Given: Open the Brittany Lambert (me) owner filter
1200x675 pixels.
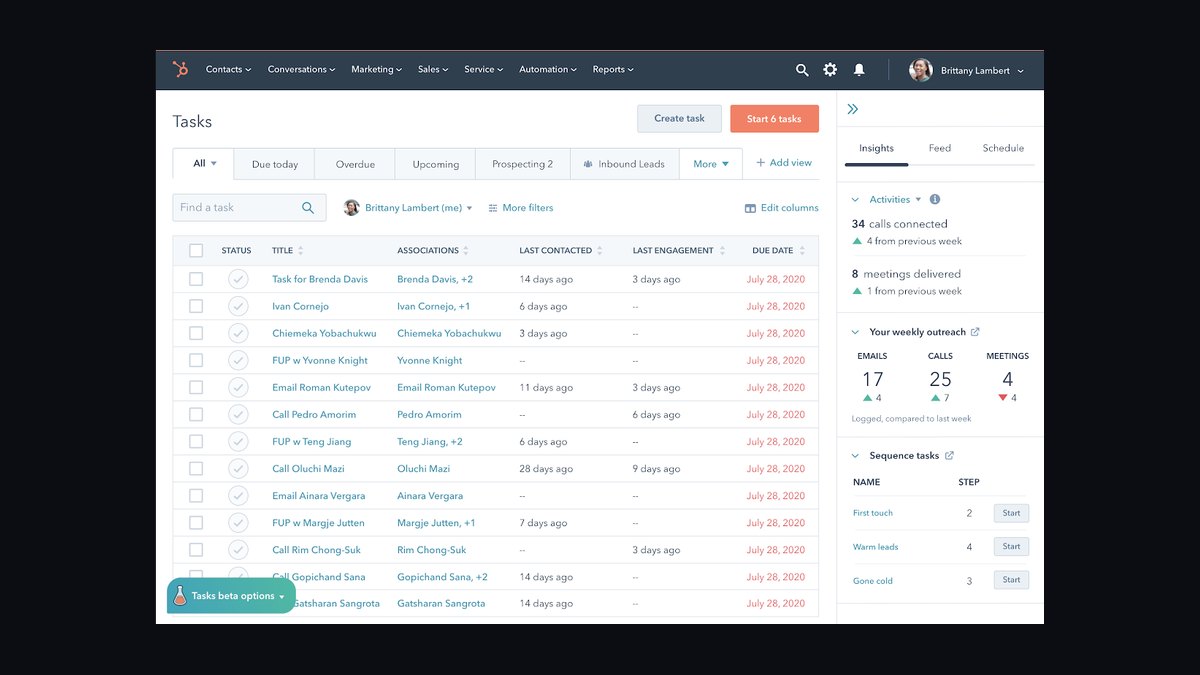Looking at the screenshot, I should pos(408,208).
